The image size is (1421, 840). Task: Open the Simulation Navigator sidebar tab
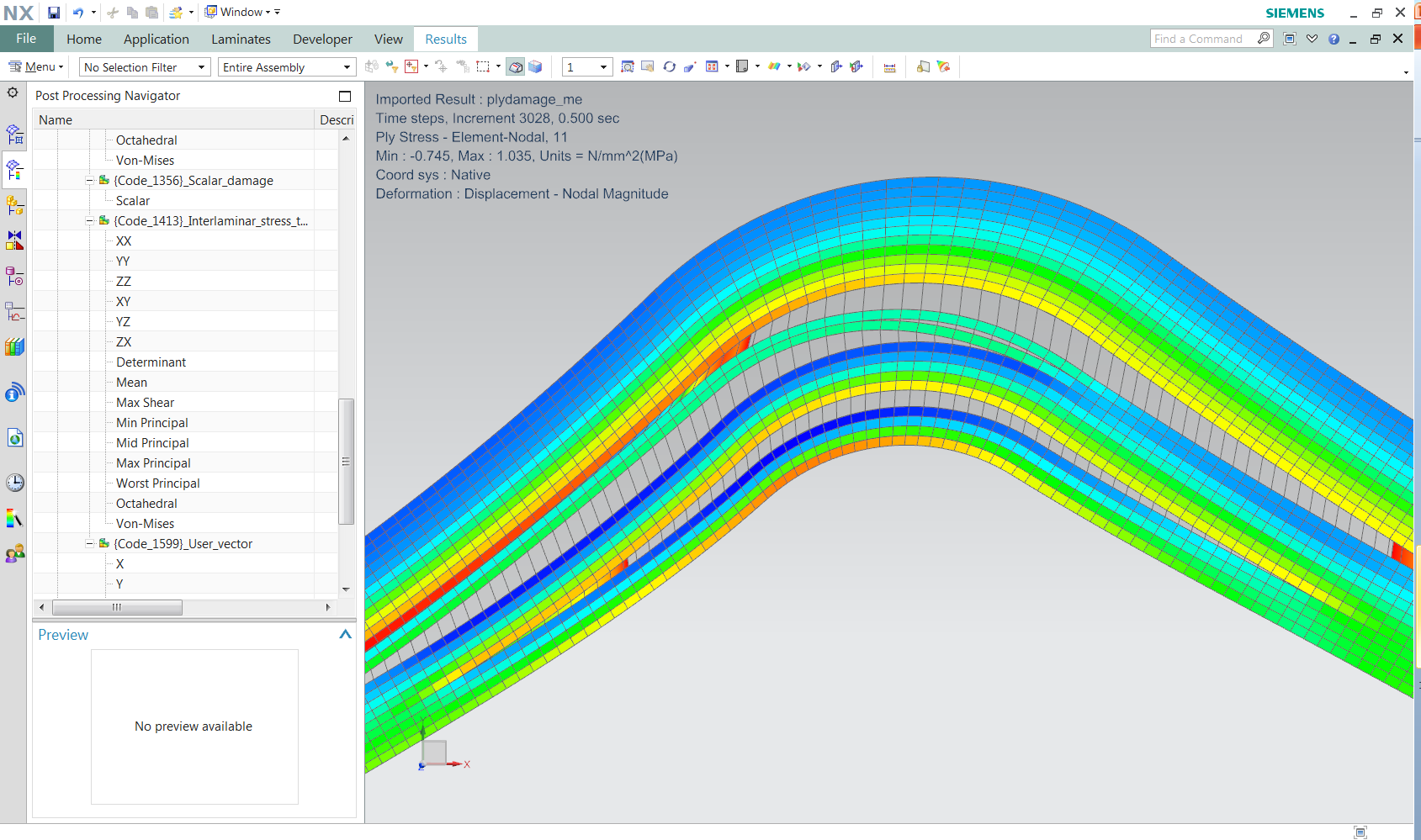(14, 135)
